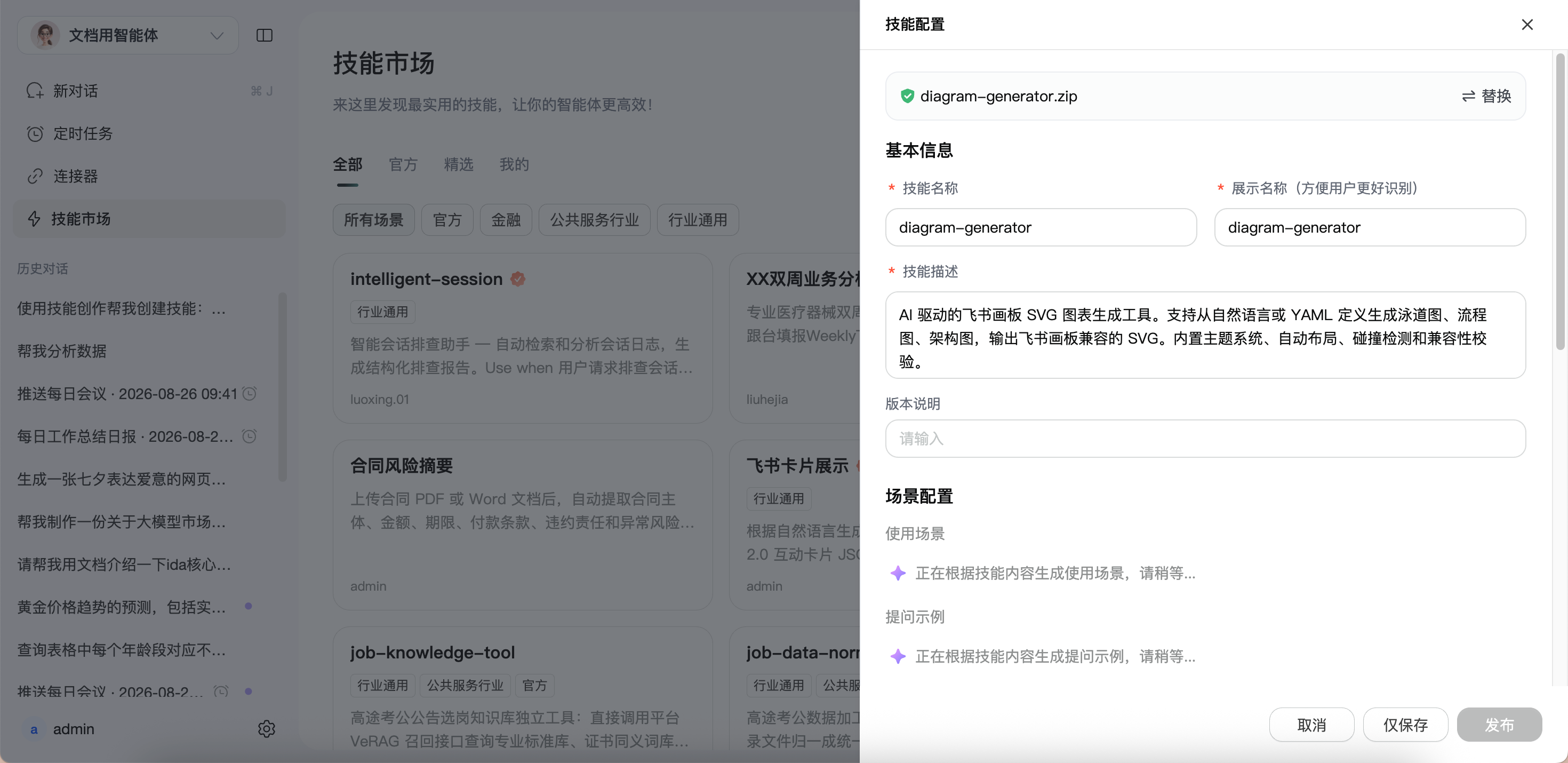1568x763 pixels.
Task: Click the 仅保存 button
Action: pos(1405,725)
